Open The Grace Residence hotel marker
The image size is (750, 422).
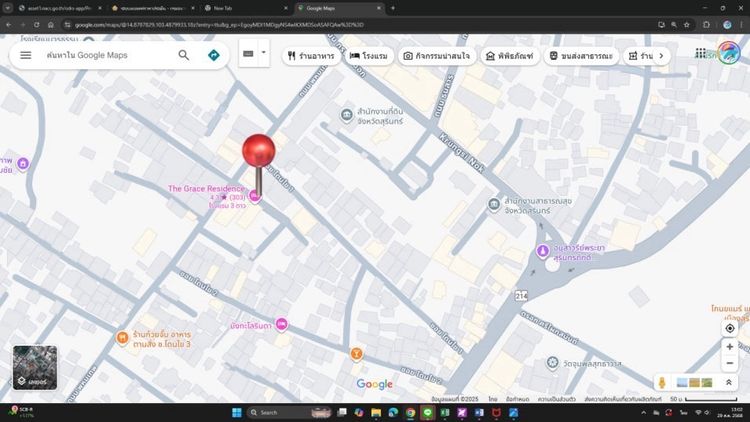coord(255,195)
